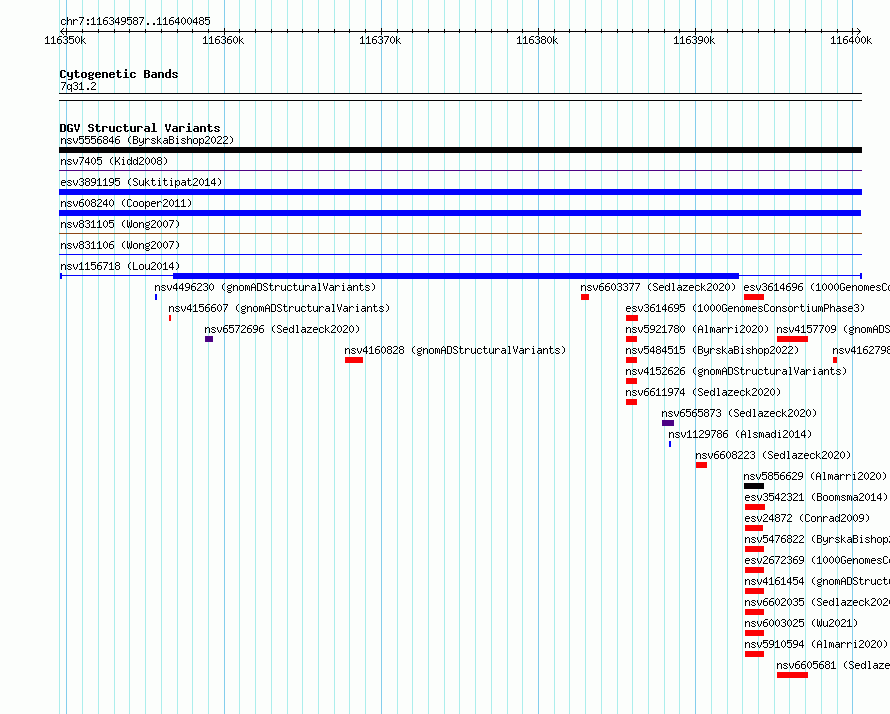890x714 pixels.
Task: Click the red bar under nsv6603377
Action: (585, 297)
